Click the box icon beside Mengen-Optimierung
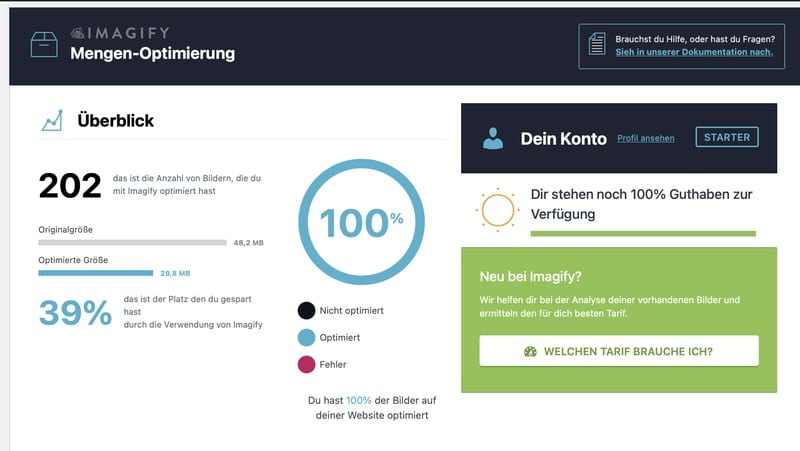 pyautogui.click(x=44, y=44)
